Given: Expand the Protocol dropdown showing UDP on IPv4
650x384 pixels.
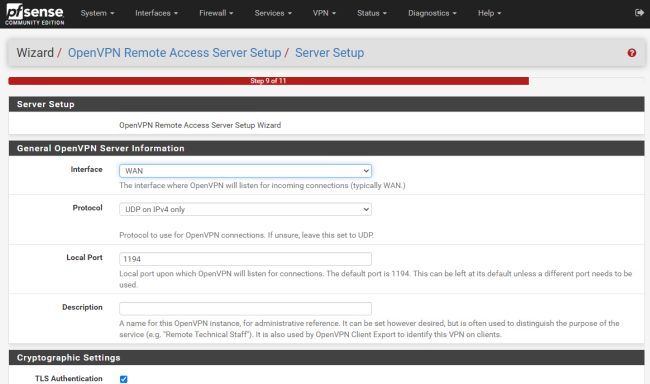Looking at the screenshot, I should pyautogui.click(x=245, y=209).
